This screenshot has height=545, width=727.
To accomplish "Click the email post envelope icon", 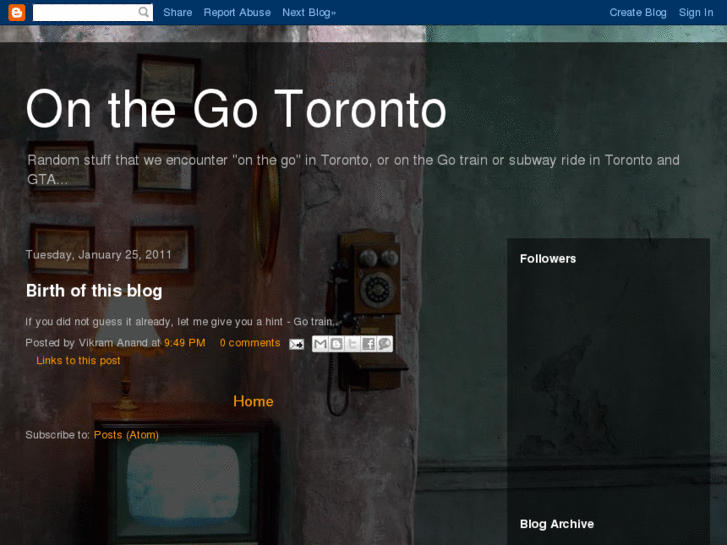I will tap(297, 344).
